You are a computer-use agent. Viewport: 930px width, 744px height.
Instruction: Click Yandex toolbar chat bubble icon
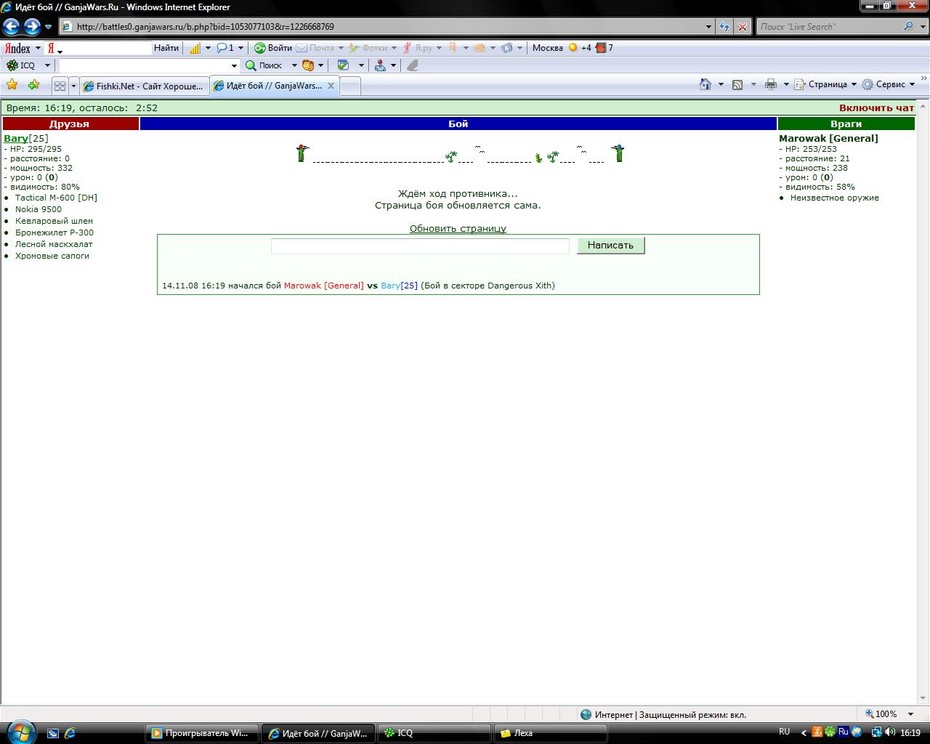click(221, 47)
